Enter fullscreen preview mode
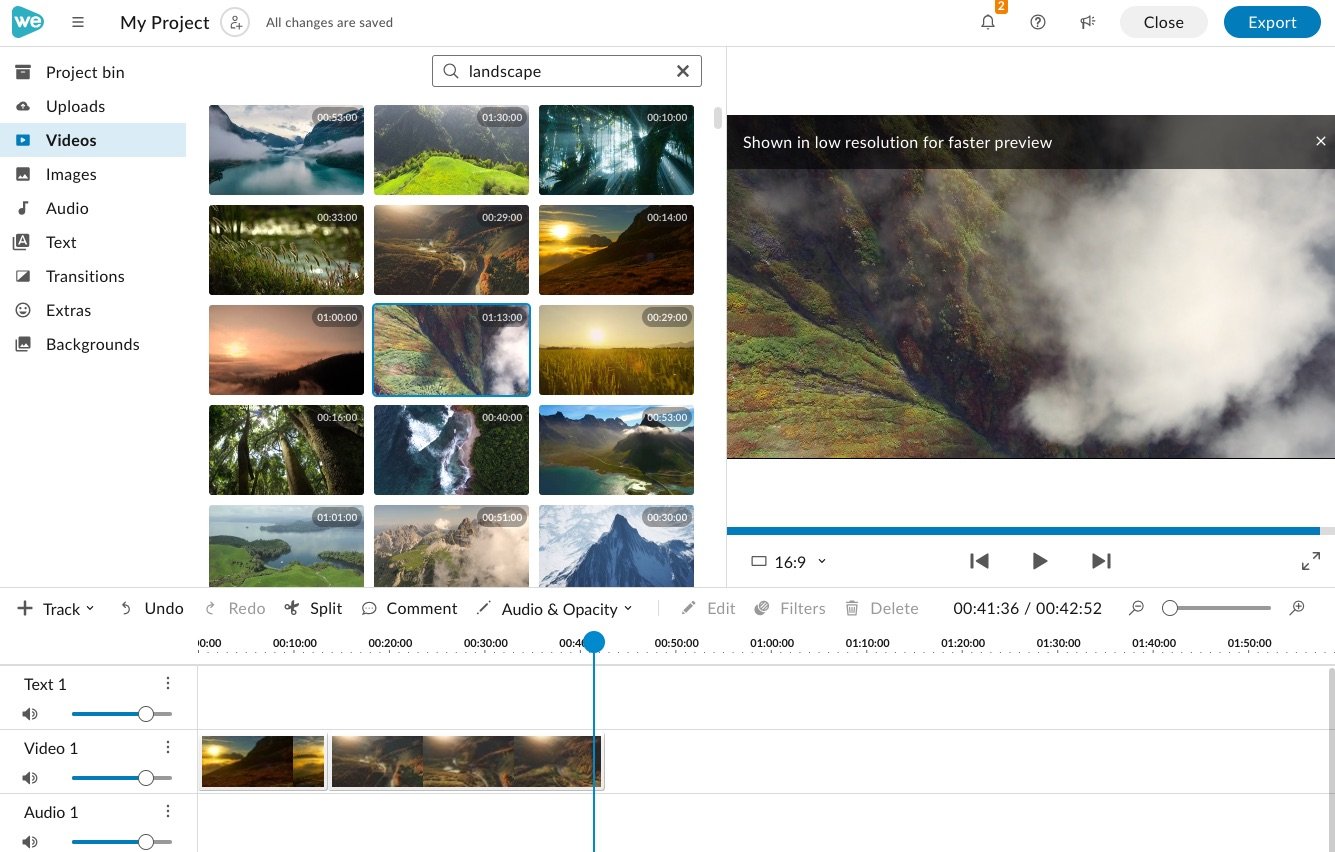1335x852 pixels. [x=1310, y=561]
